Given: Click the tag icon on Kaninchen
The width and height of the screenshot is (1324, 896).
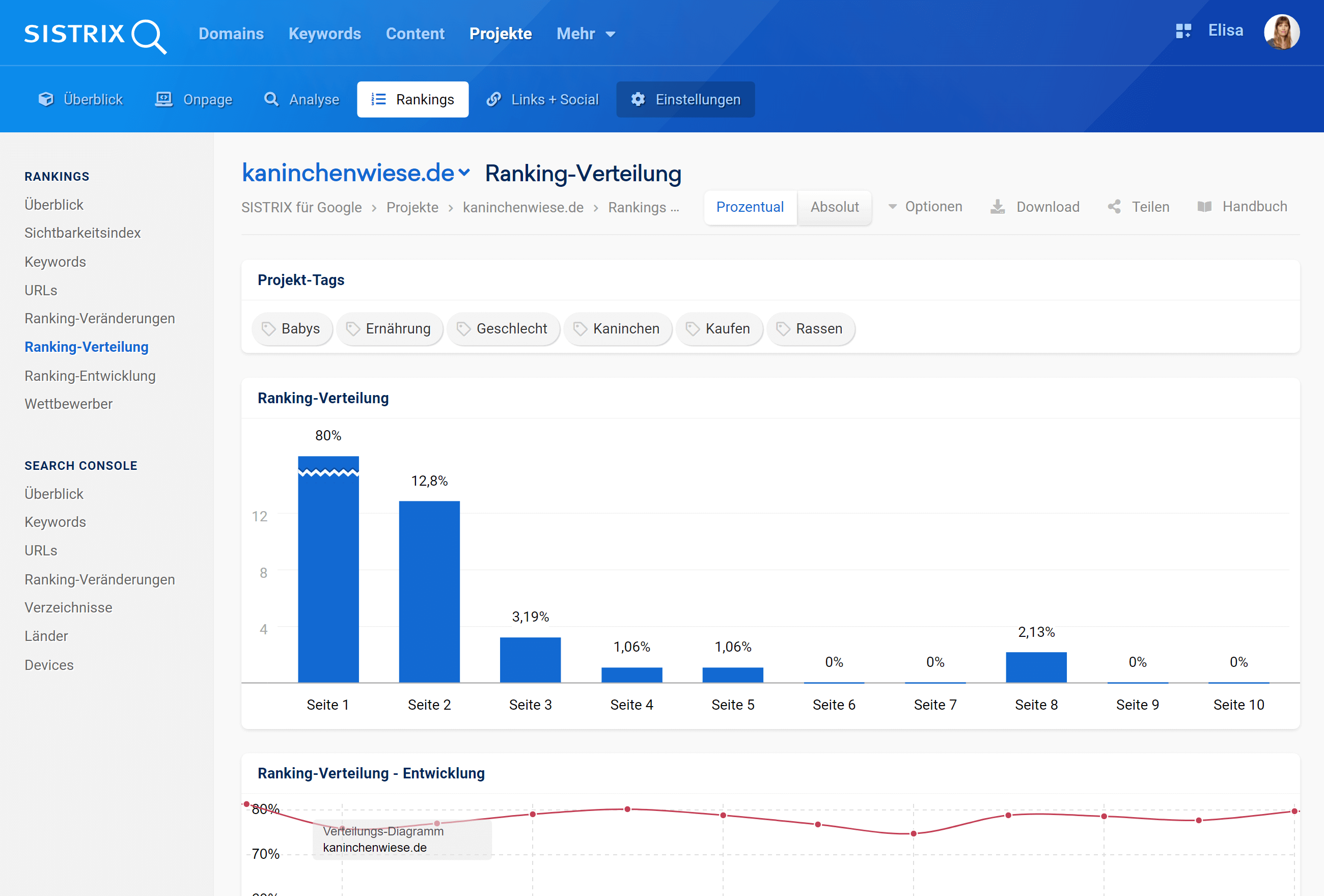Looking at the screenshot, I should 580,329.
